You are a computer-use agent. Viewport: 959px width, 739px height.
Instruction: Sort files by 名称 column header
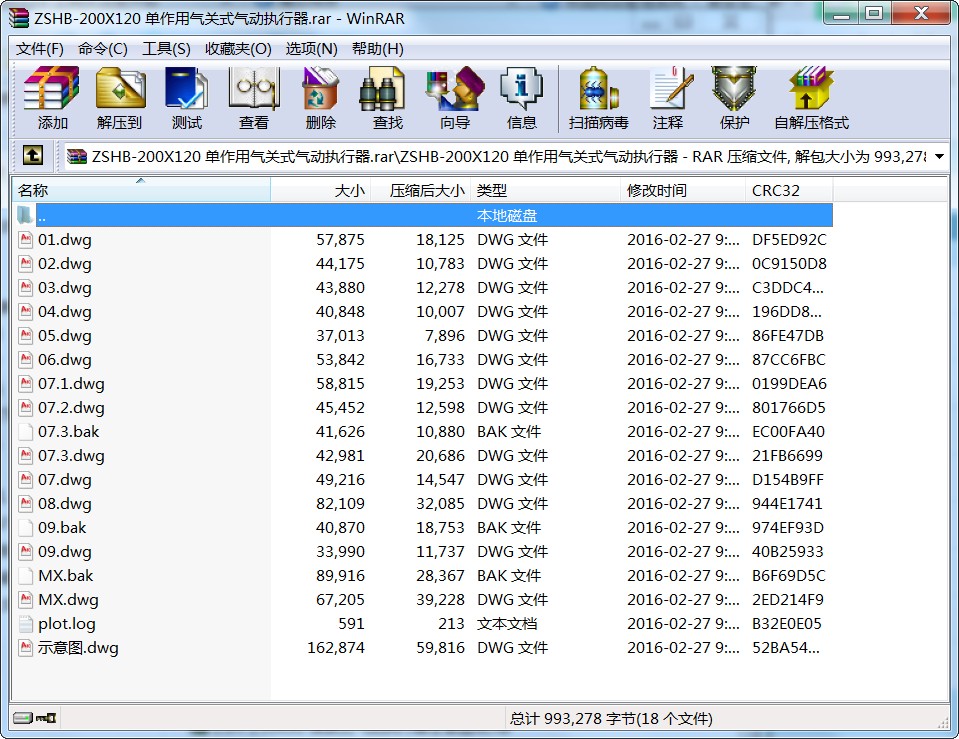coord(140,190)
